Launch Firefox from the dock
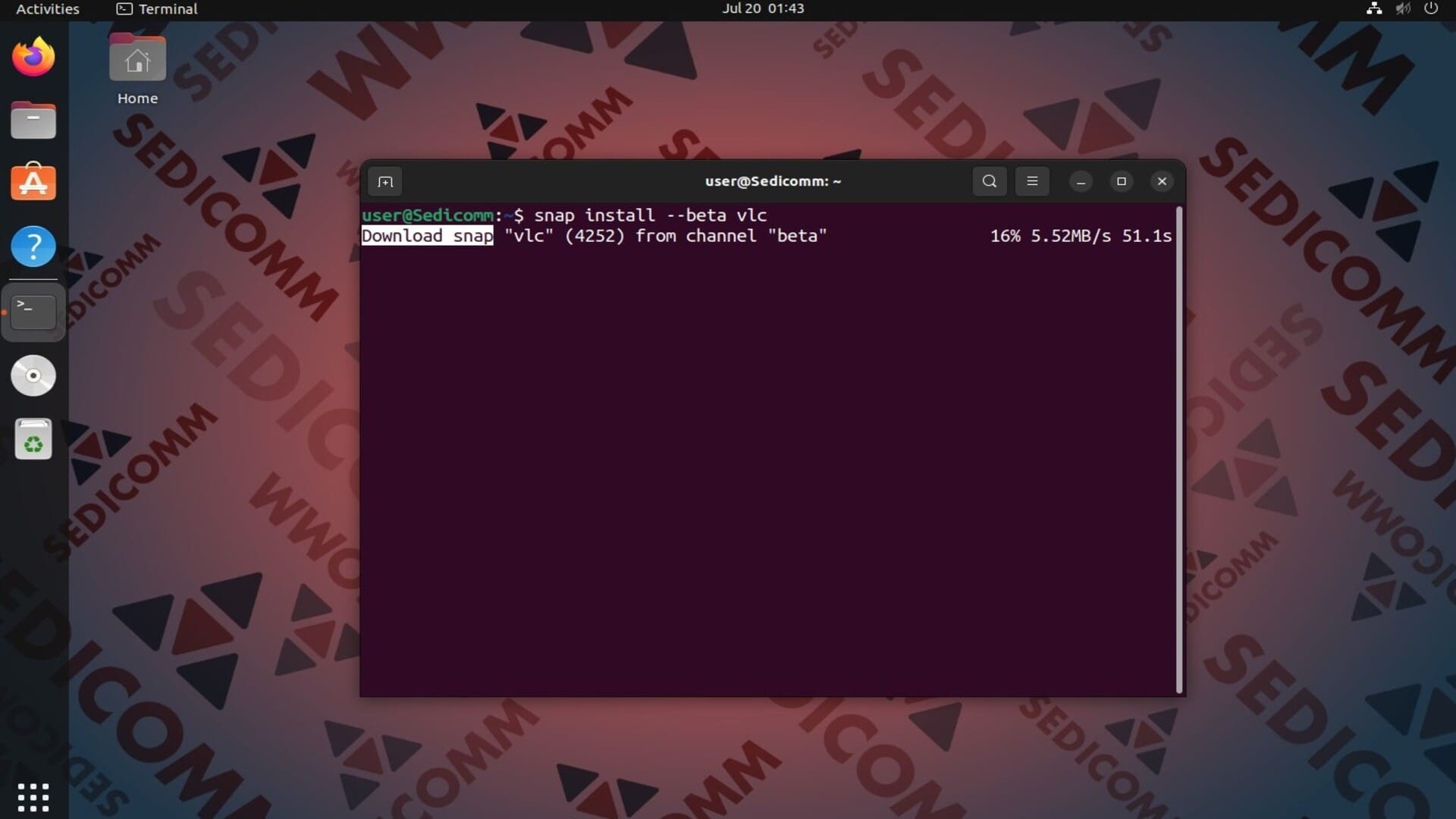 [x=33, y=57]
